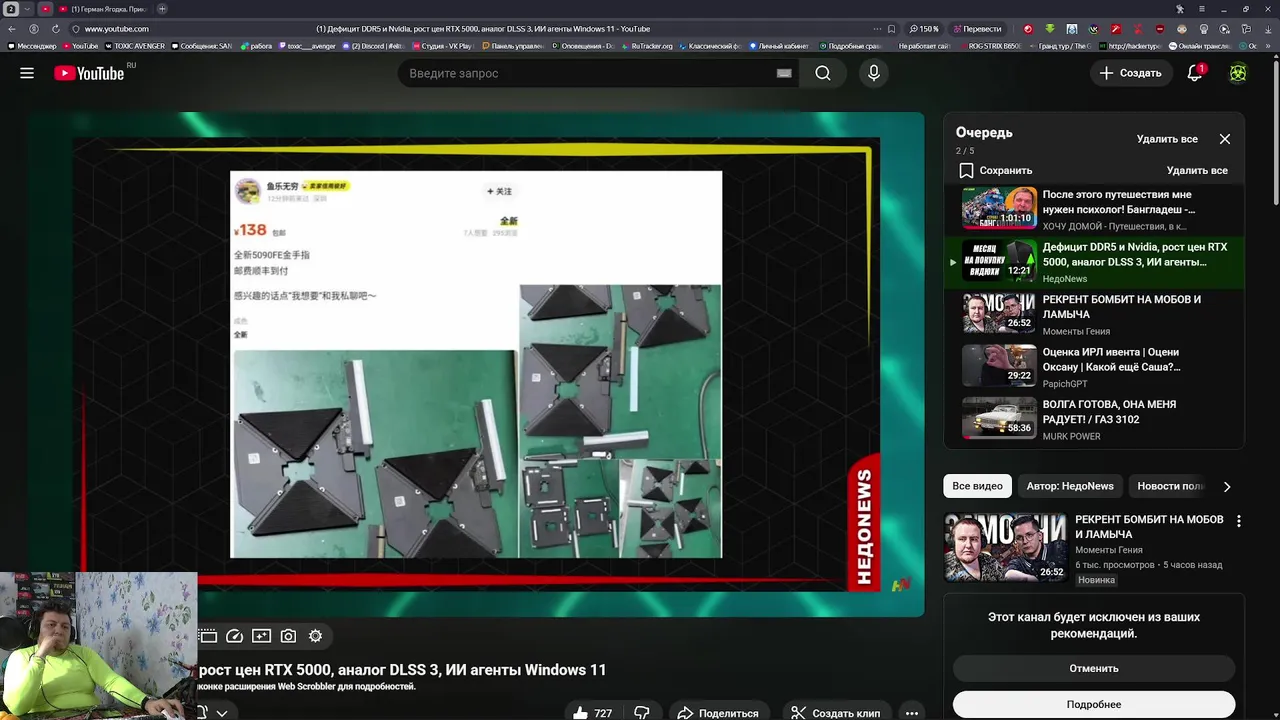
Task: Click the video player area
Action: [476, 364]
